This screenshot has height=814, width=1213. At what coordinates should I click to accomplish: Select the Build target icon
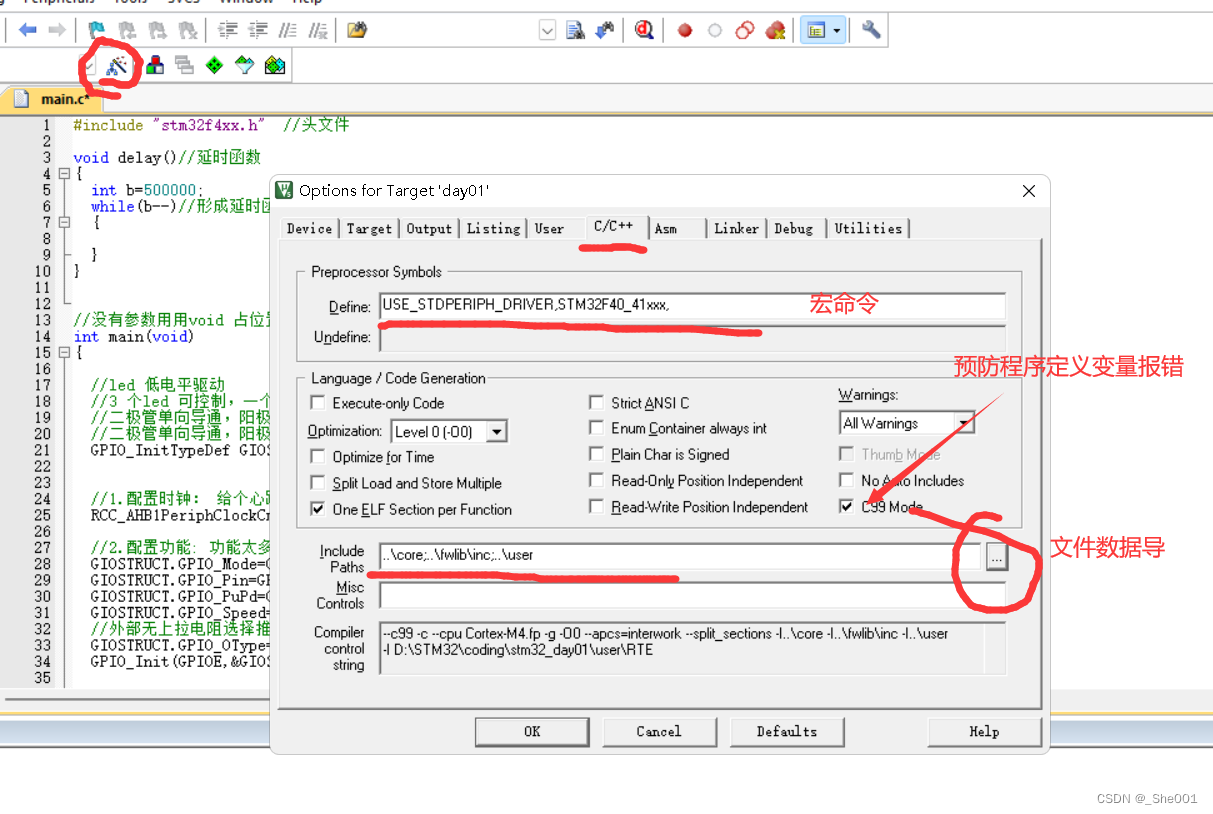[x=155, y=64]
